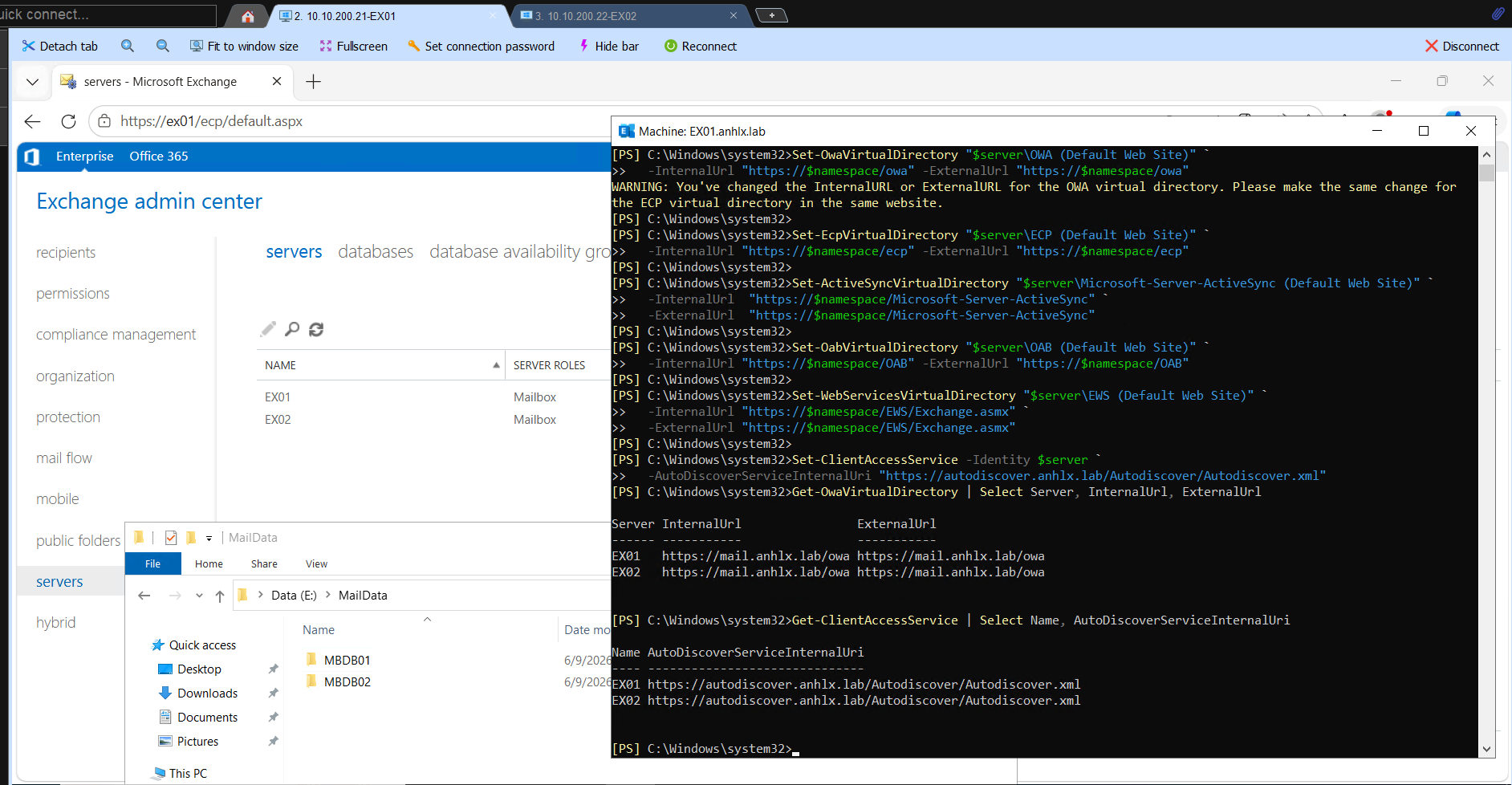Viewport: 1512px width, 785px height.
Task: Click the browser address bar URL
Action: tap(212, 121)
